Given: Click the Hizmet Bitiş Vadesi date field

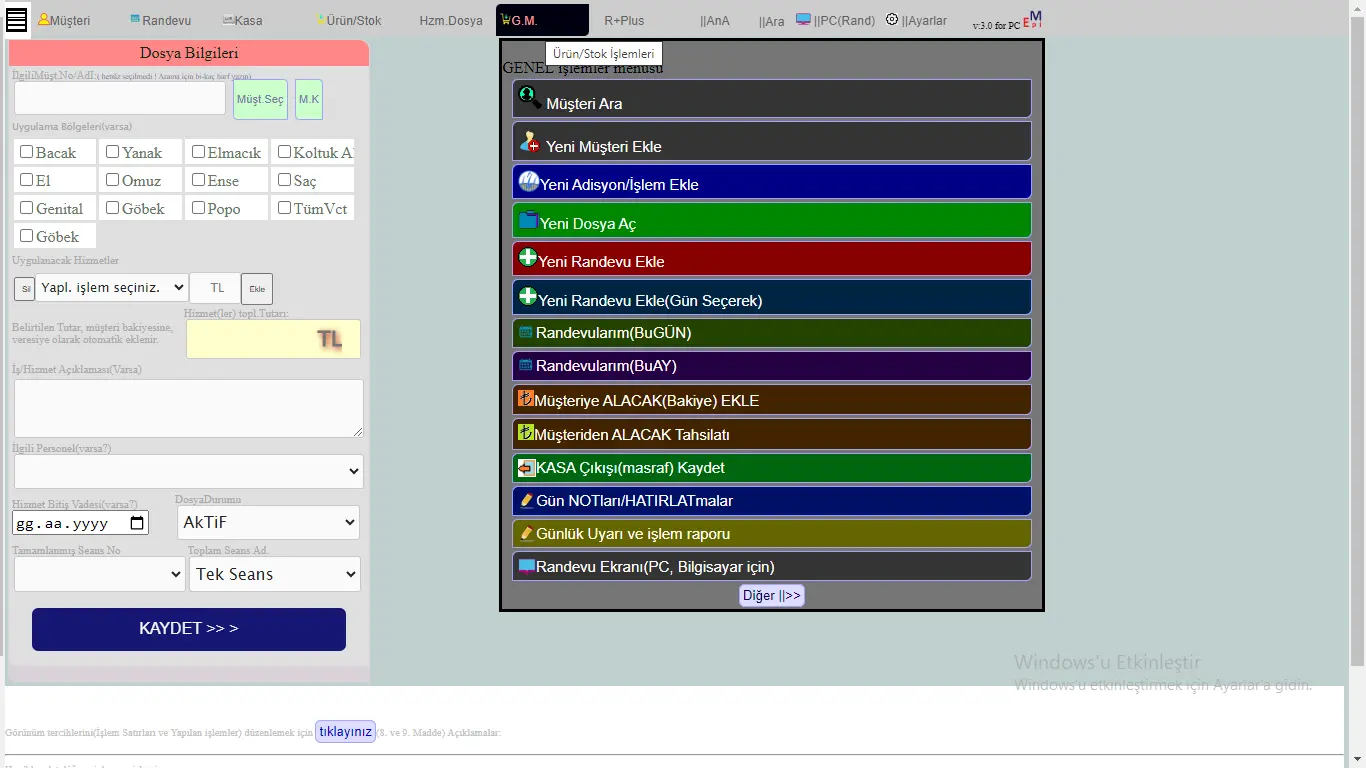Looking at the screenshot, I should pyautogui.click(x=80, y=523).
